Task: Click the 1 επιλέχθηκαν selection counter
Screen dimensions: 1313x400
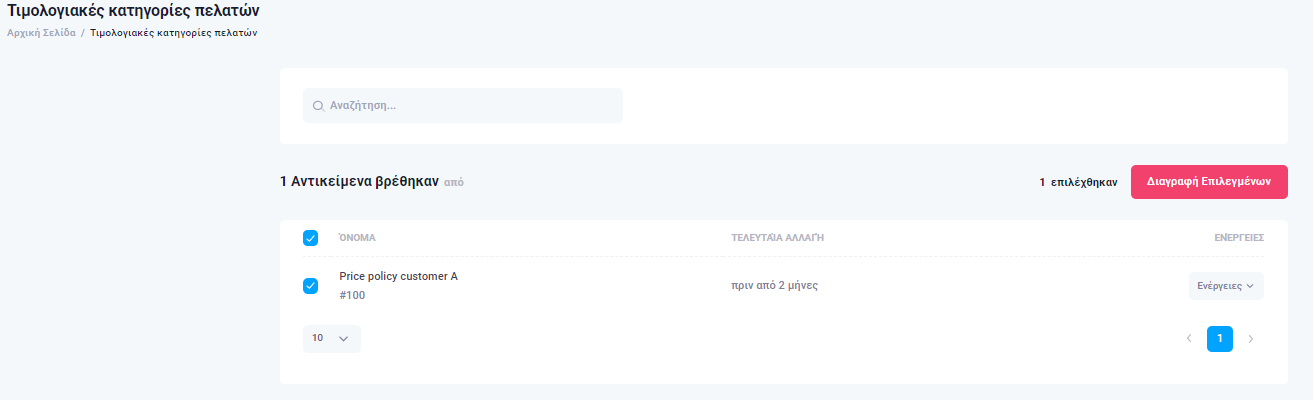Action: point(1078,183)
